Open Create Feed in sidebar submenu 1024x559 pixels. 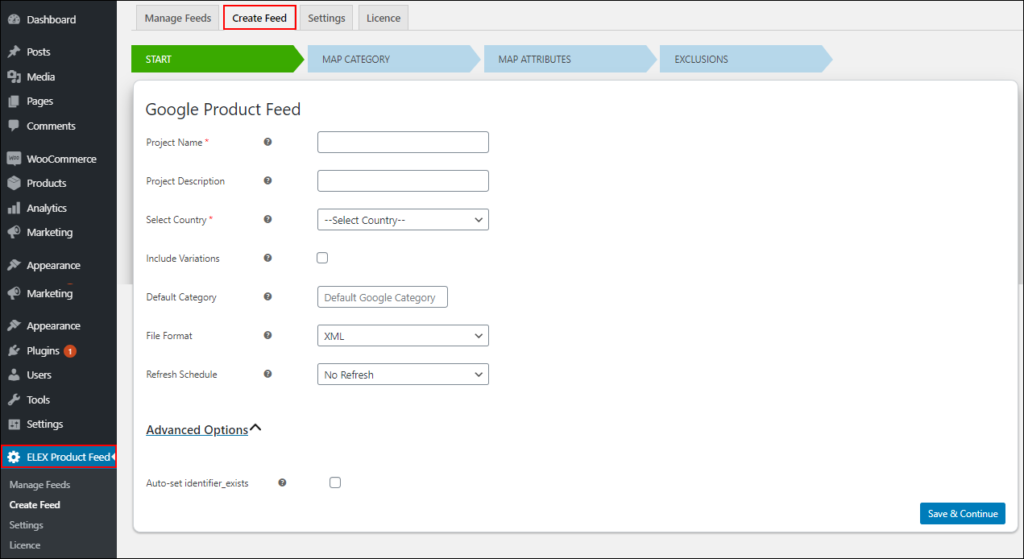coord(35,505)
